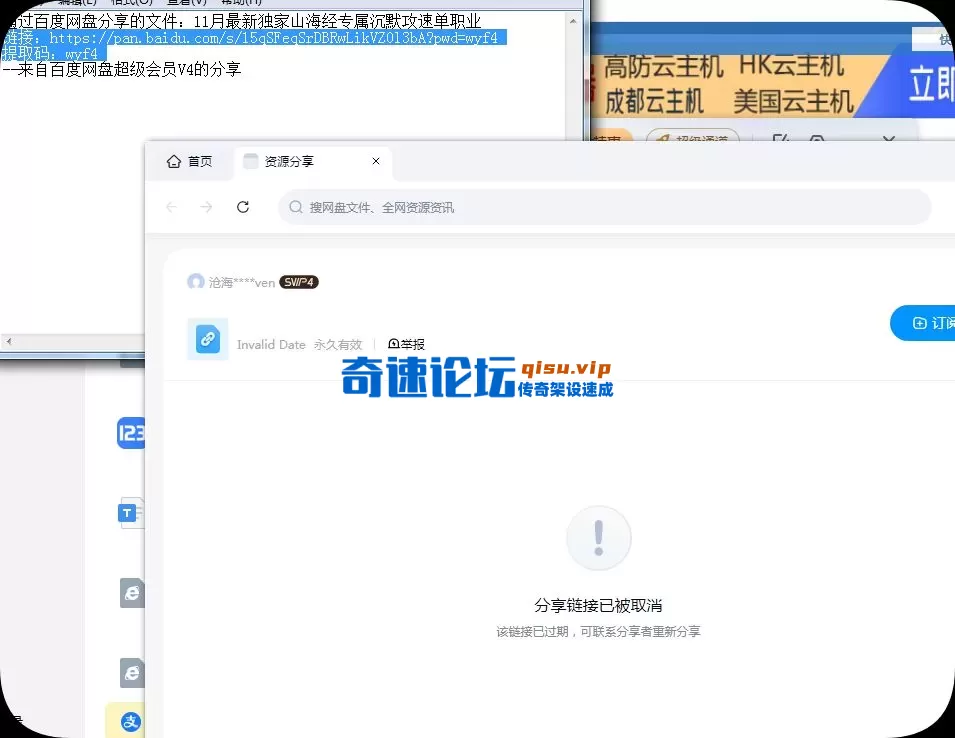The width and height of the screenshot is (955, 738).
Task: Click the exclamation icon above the cancelled-link message
Action: click(x=598, y=538)
